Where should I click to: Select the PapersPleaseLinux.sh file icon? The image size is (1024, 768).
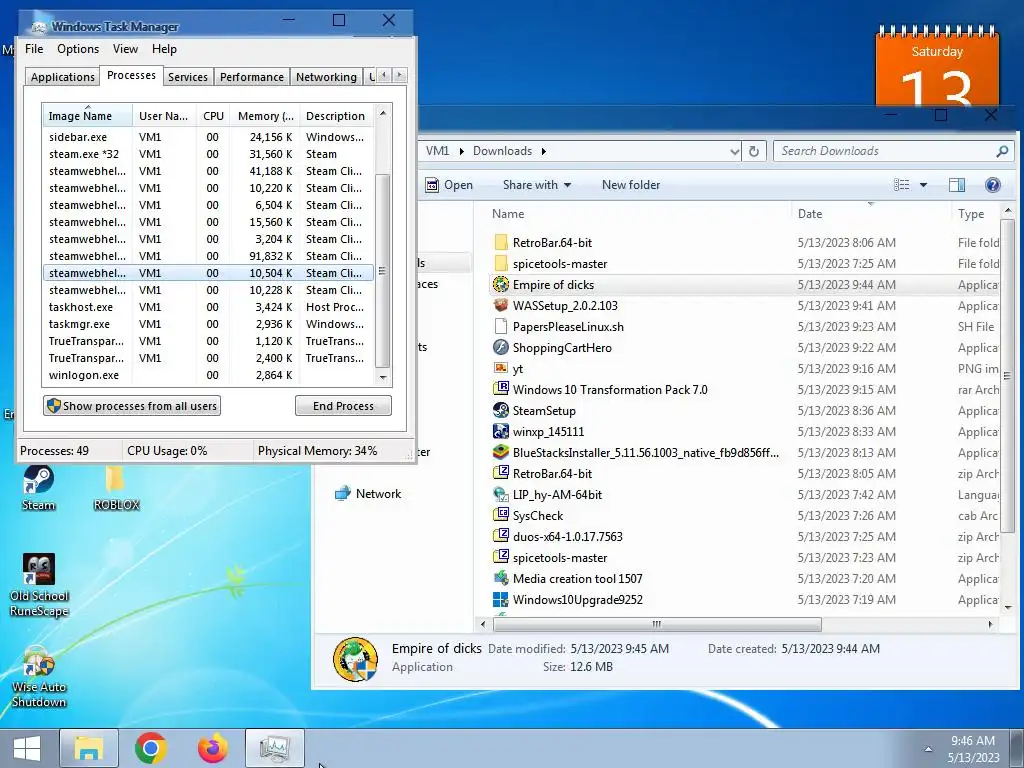(x=501, y=327)
